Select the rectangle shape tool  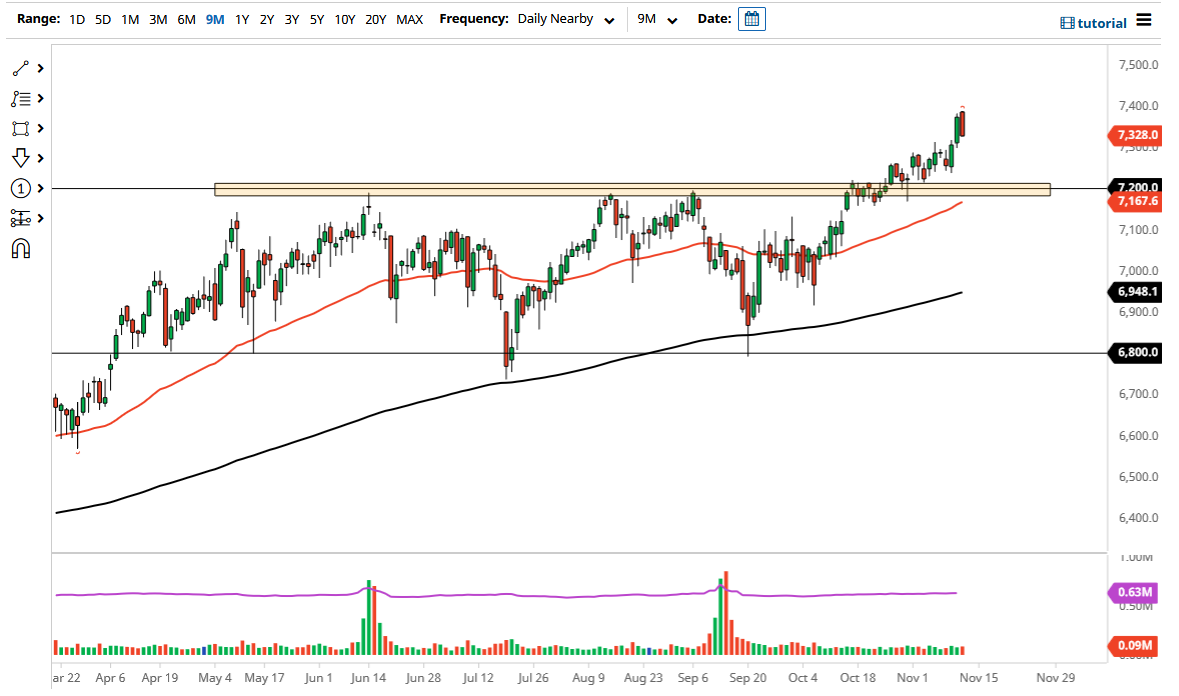tap(20, 129)
